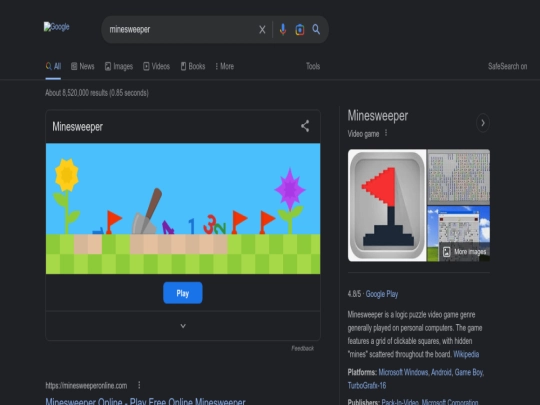This screenshot has height=405, width=540.
Task: Expand knowledge panel with right arrow
Action: pos(483,123)
